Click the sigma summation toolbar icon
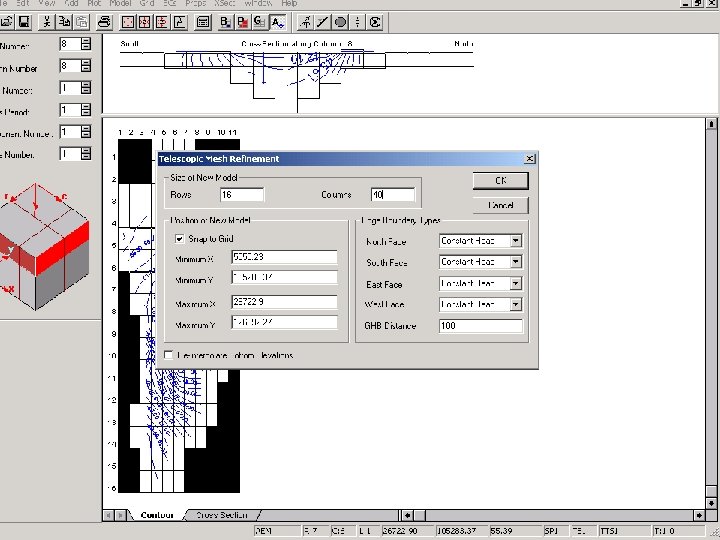 (x=375, y=22)
